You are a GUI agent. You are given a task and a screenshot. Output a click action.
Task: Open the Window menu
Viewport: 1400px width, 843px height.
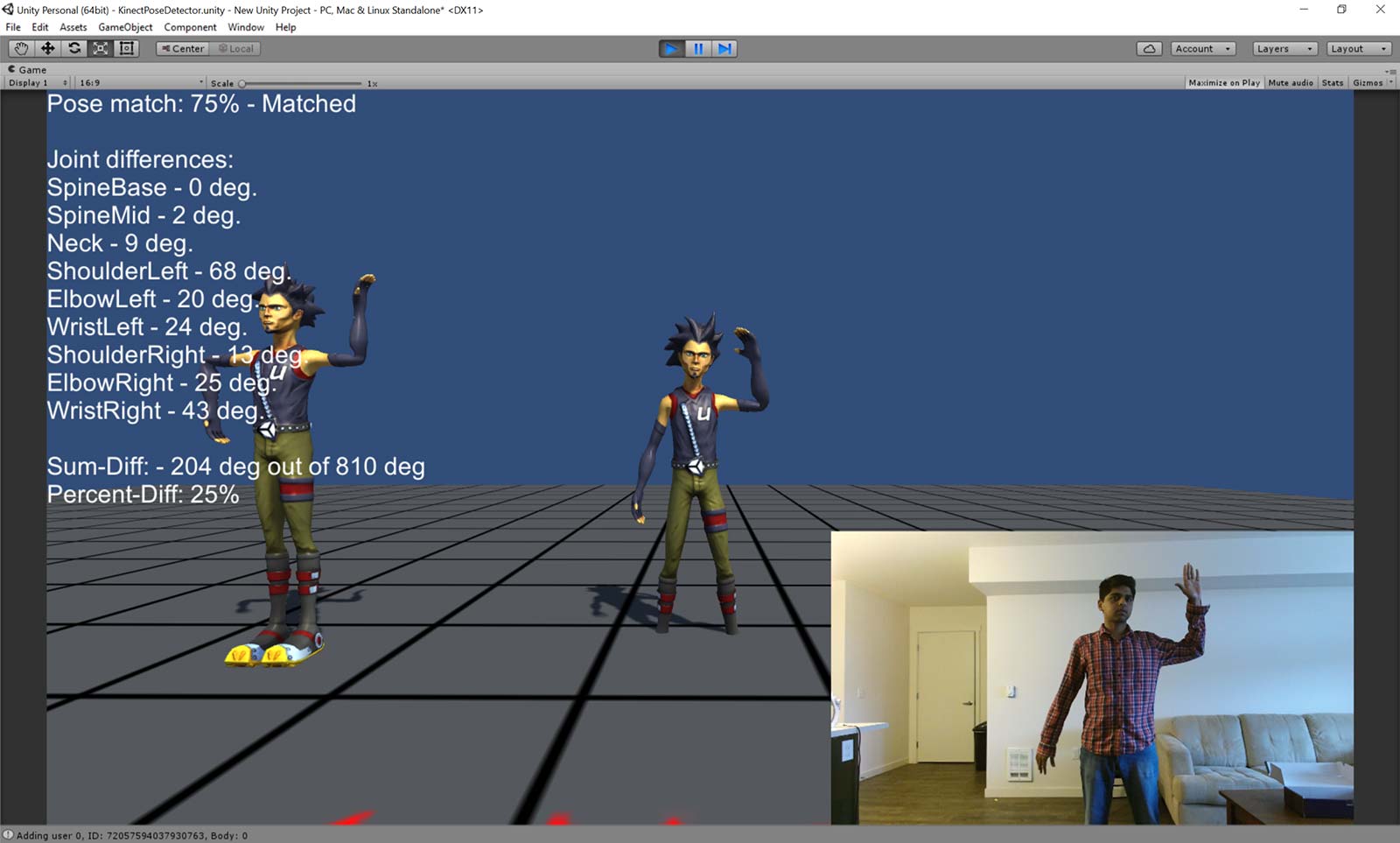coord(246,27)
